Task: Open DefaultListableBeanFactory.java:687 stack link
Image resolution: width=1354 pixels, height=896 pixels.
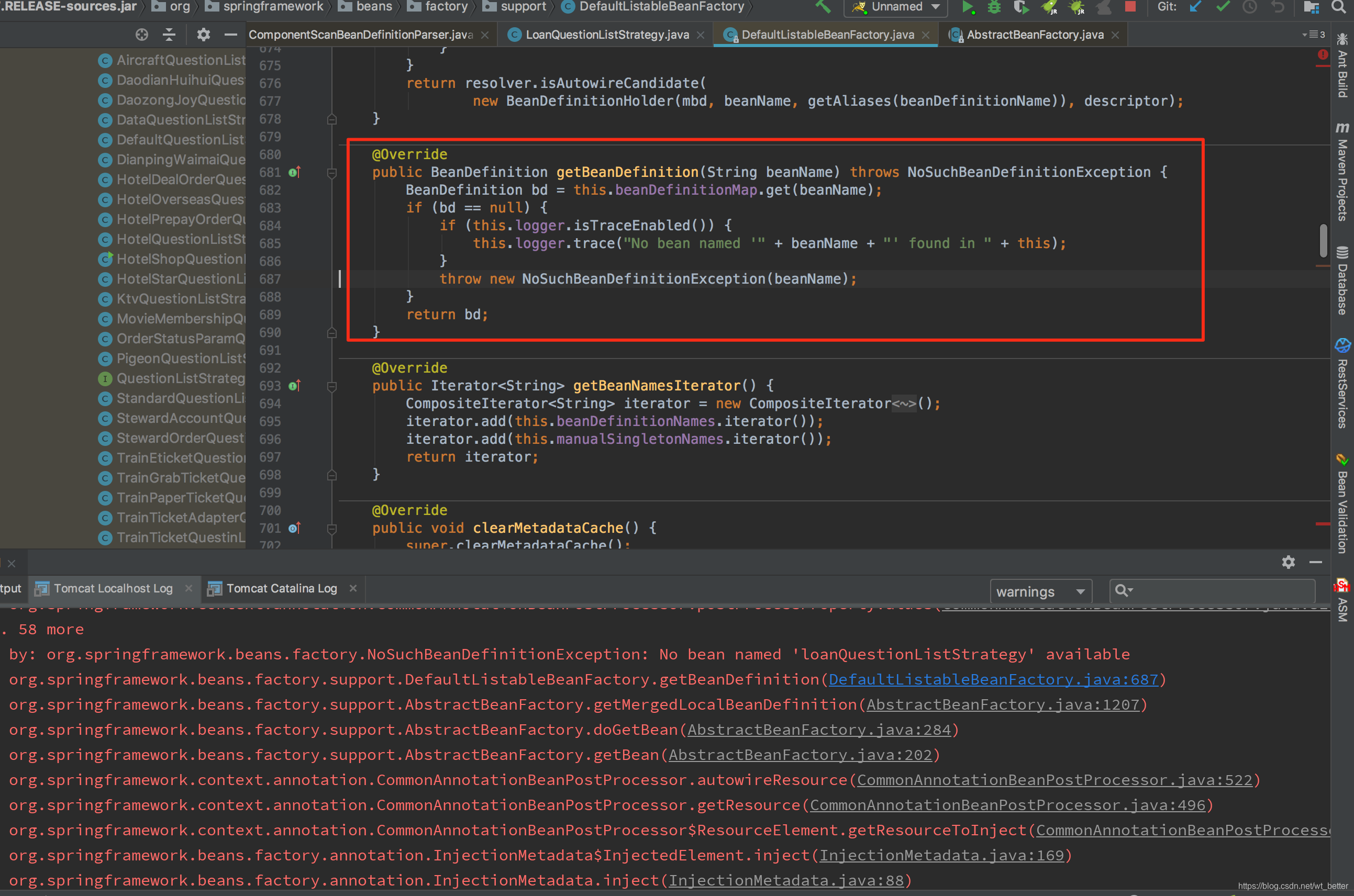Action: 993,679
